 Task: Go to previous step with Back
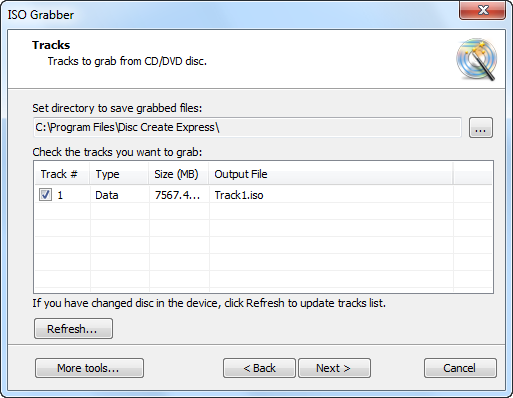click(x=259, y=368)
